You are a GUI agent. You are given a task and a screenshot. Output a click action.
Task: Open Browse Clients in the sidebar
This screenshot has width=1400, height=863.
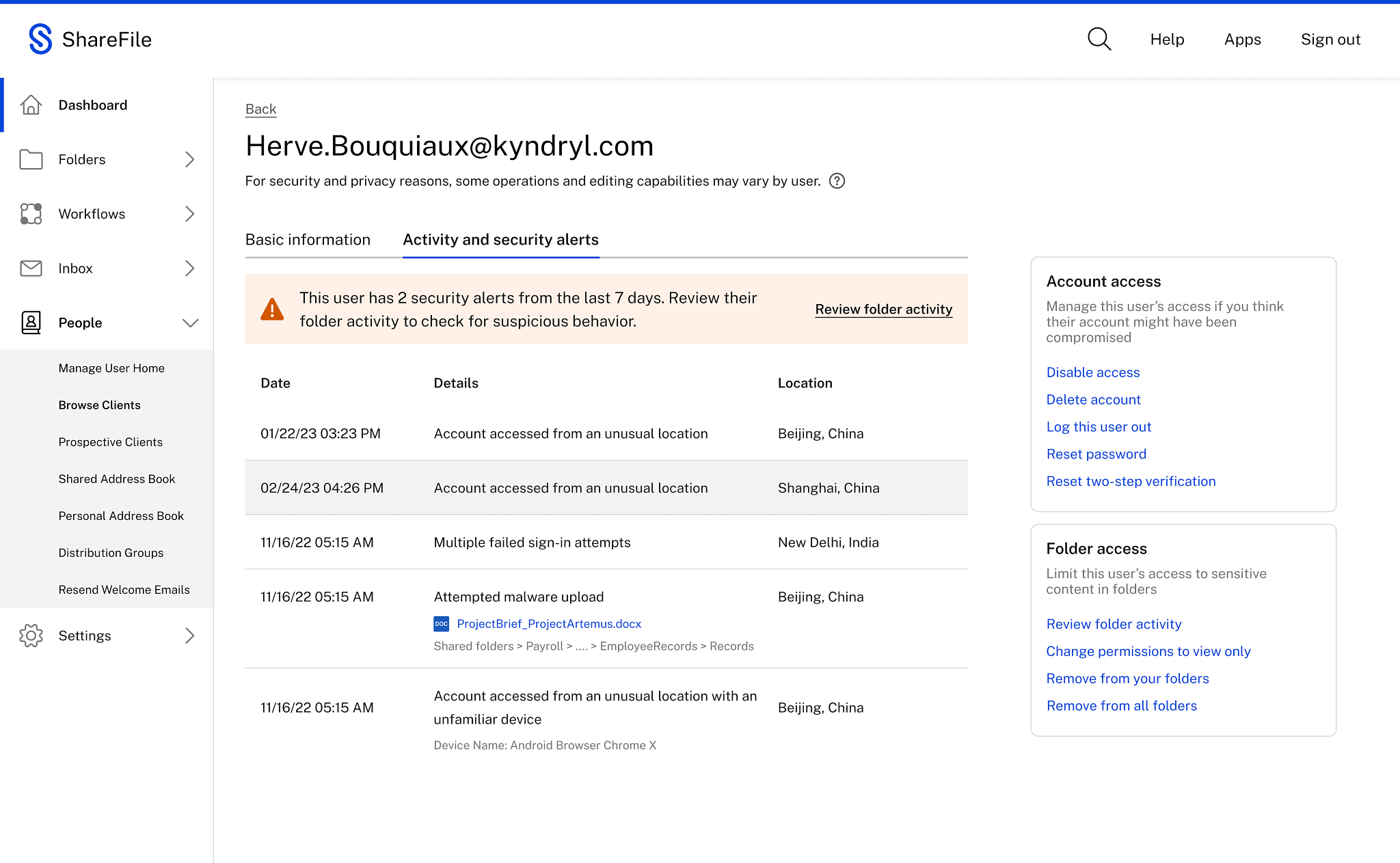99,405
